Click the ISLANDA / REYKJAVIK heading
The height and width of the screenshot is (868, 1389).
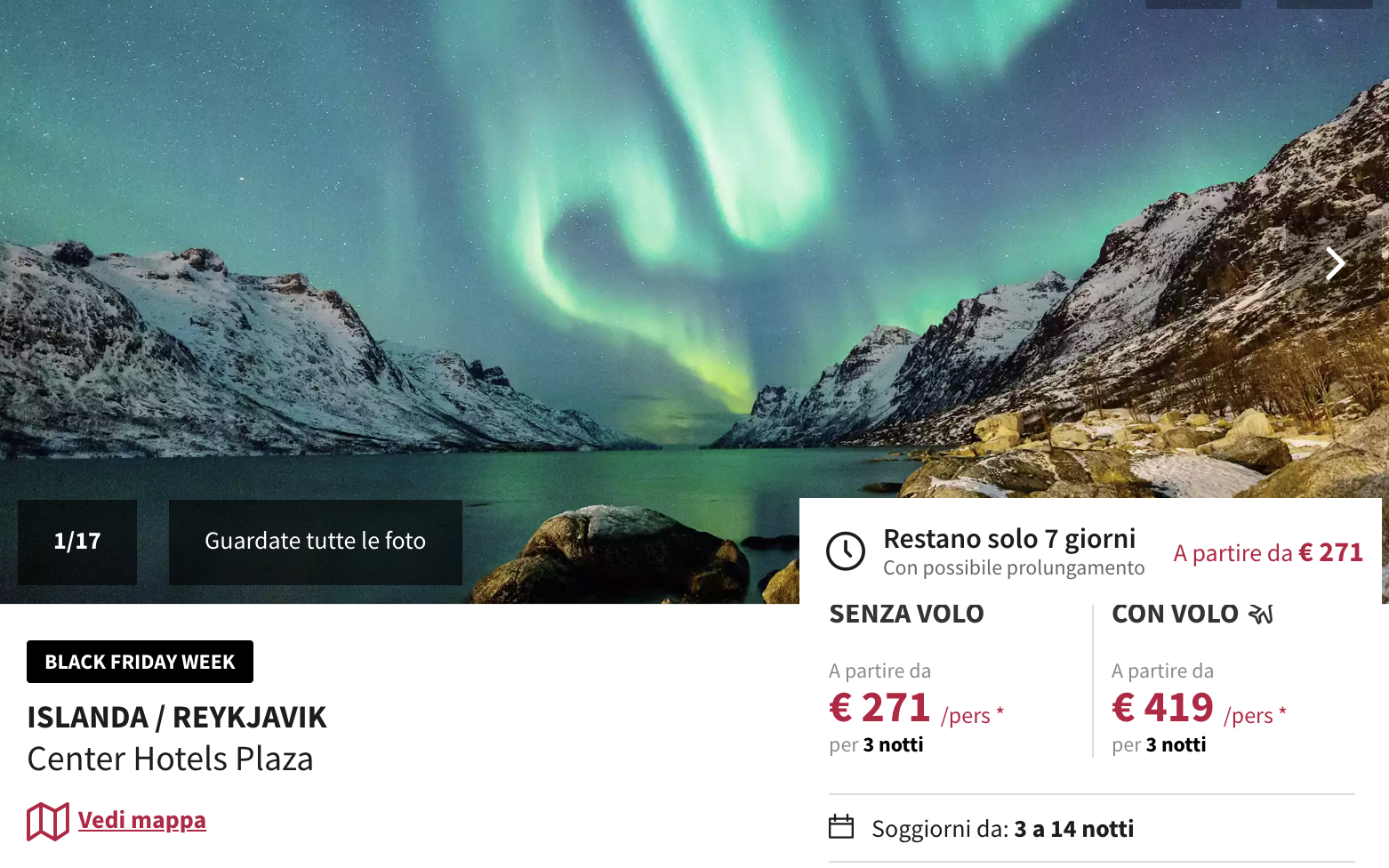pos(177,717)
